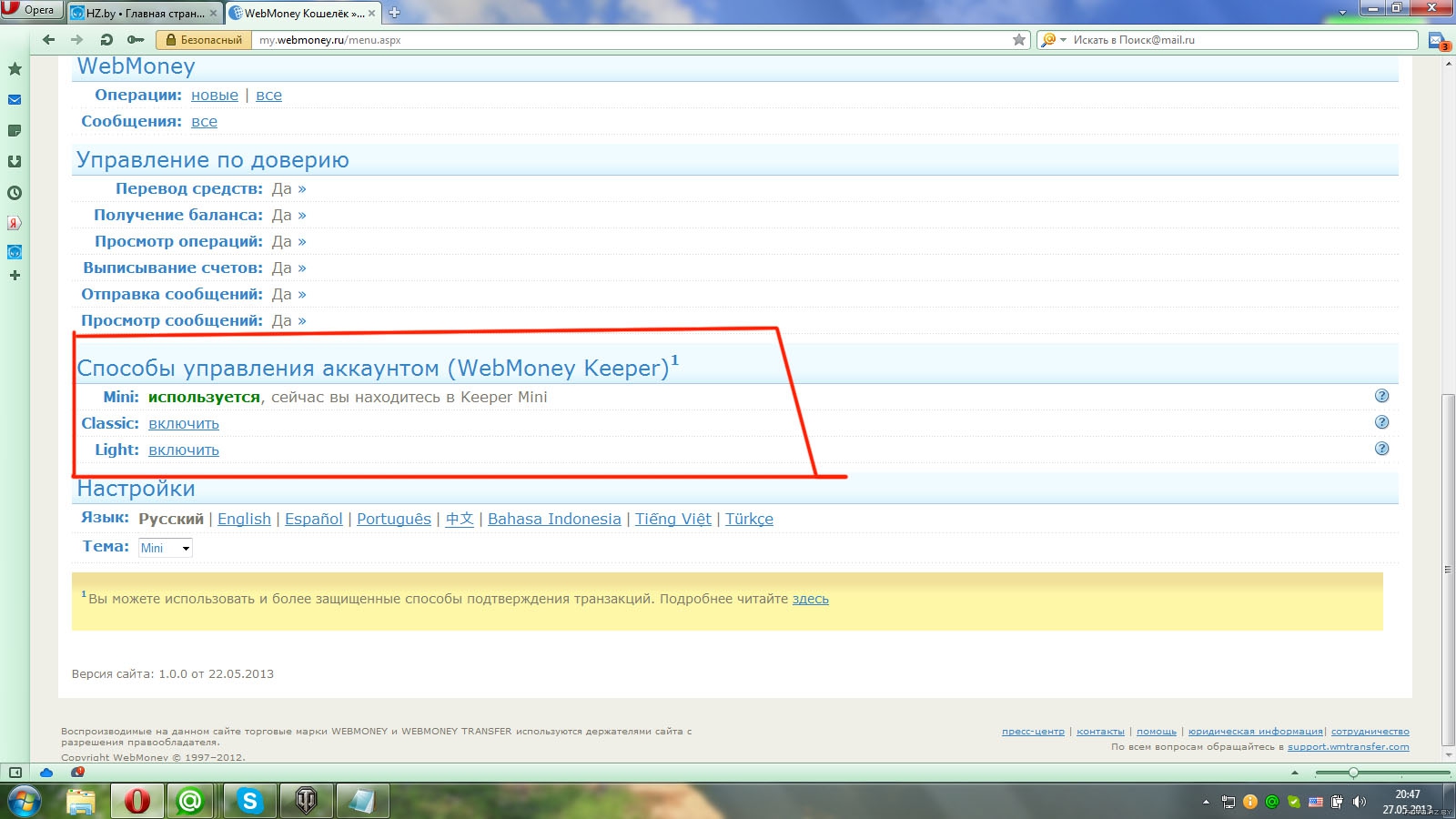1456x819 pixels.
Task: Open the Mail panel in sidebar
Action: (x=15, y=100)
